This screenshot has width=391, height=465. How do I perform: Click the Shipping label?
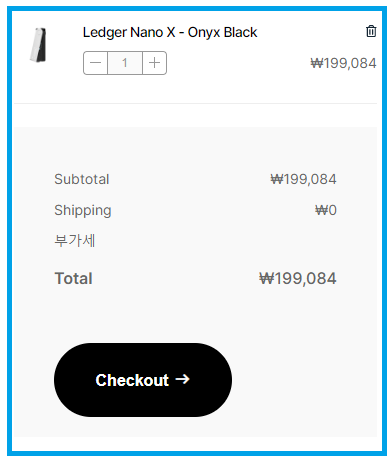83,210
